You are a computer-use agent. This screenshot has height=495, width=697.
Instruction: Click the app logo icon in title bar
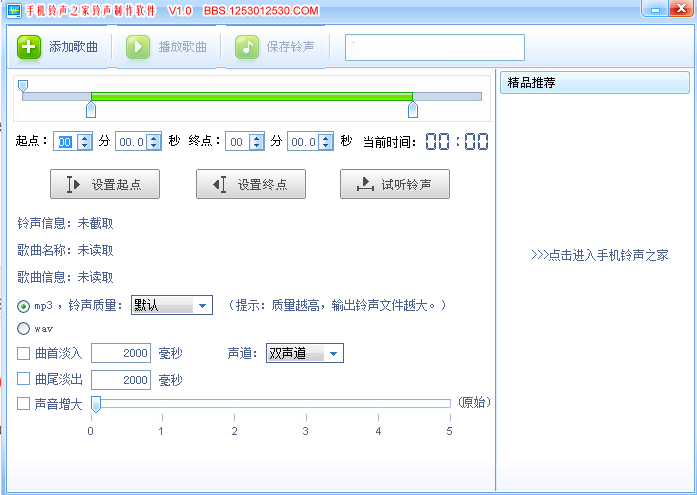14,11
